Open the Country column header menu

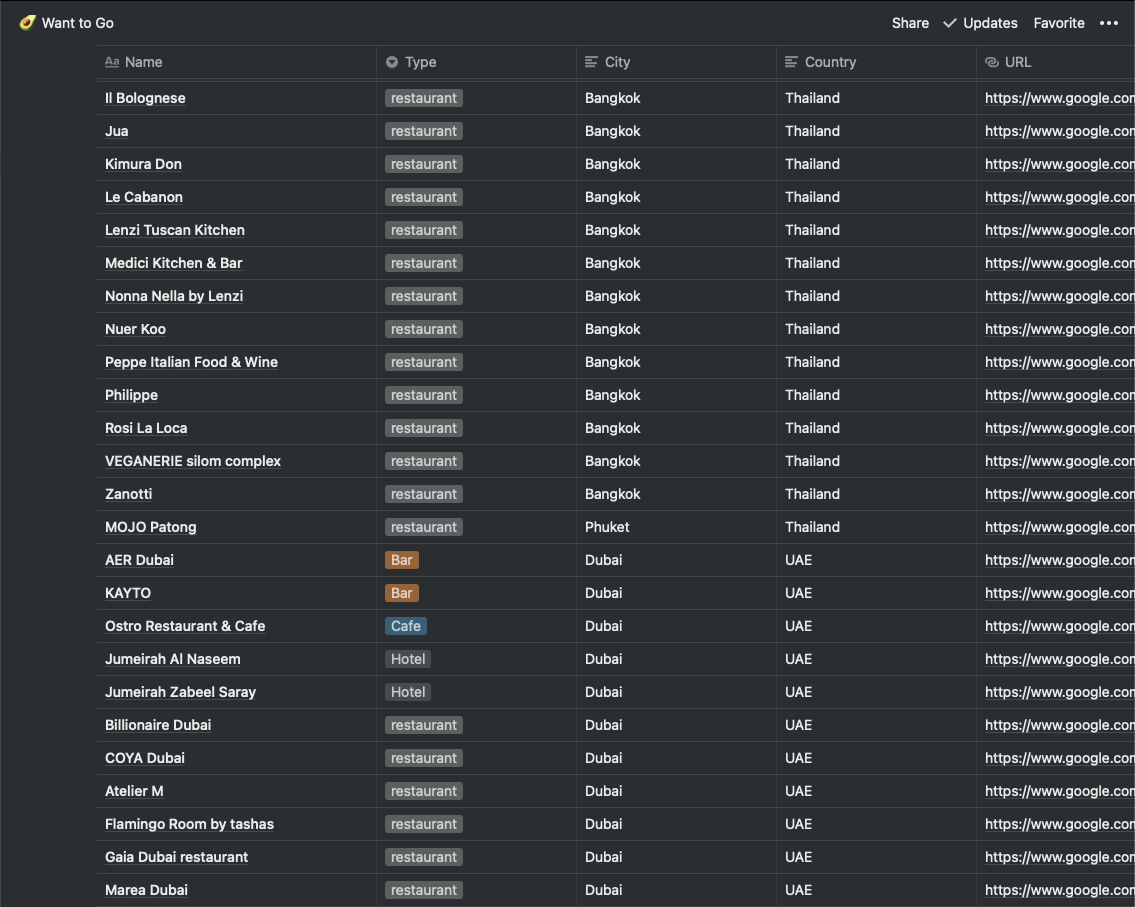click(x=876, y=62)
